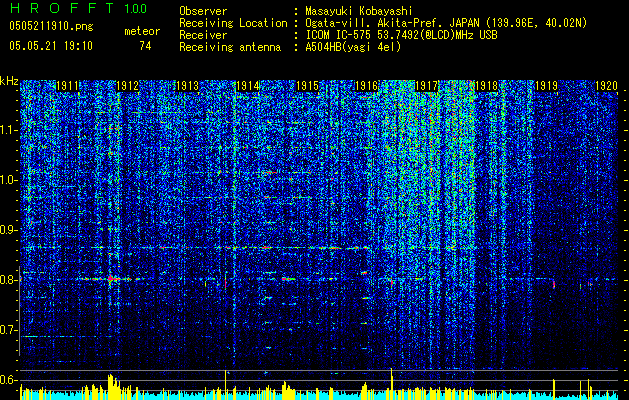Click the 1912 time marker
The height and width of the screenshot is (400, 629).
(127, 86)
